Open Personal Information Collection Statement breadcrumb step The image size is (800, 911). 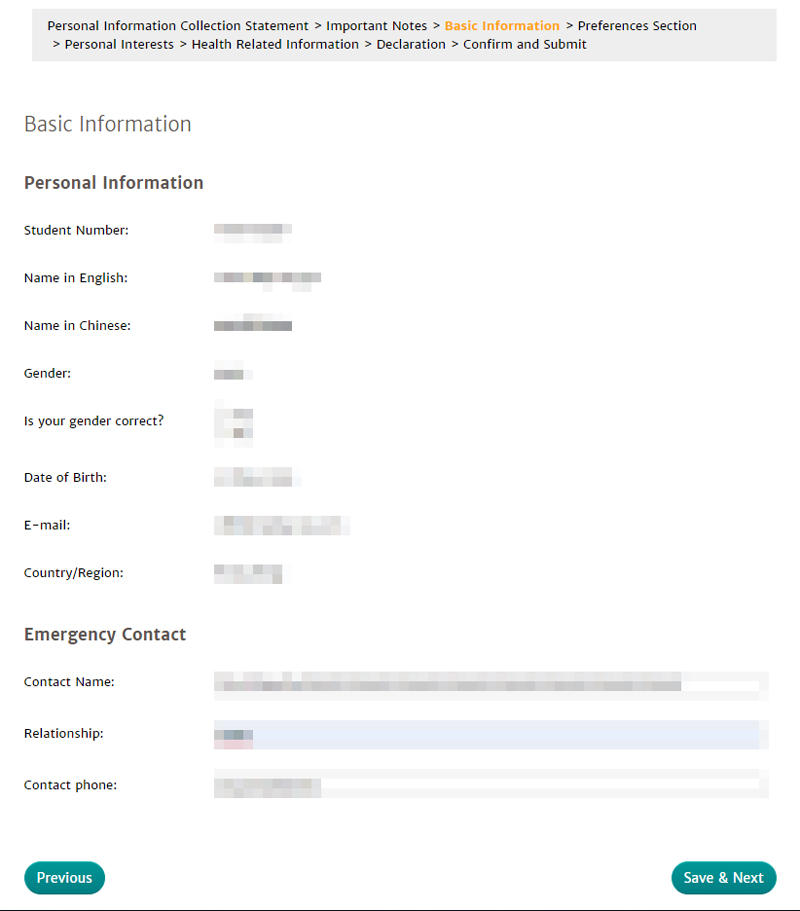pos(178,26)
